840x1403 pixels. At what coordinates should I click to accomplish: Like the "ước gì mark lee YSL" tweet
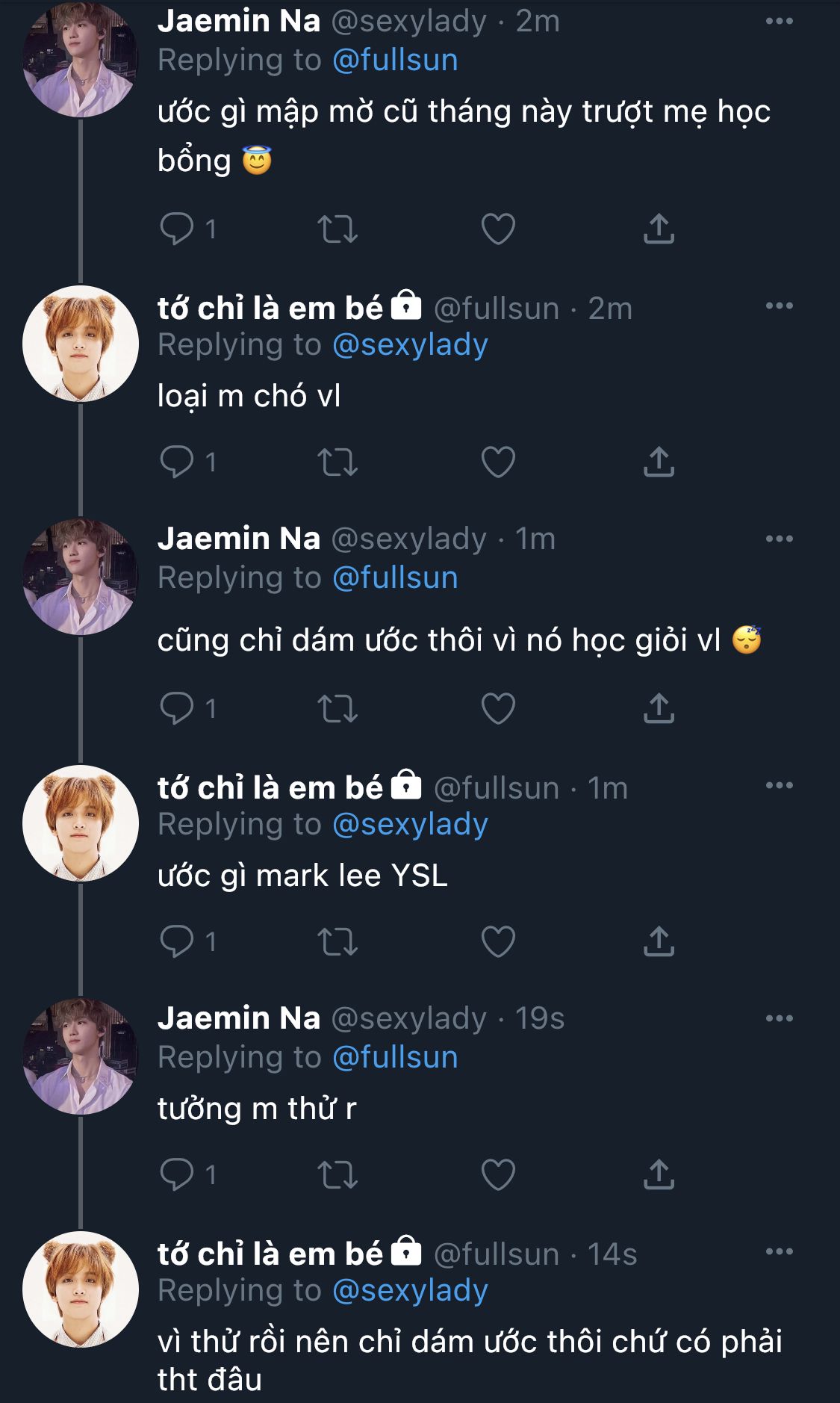click(x=498, y=941)
